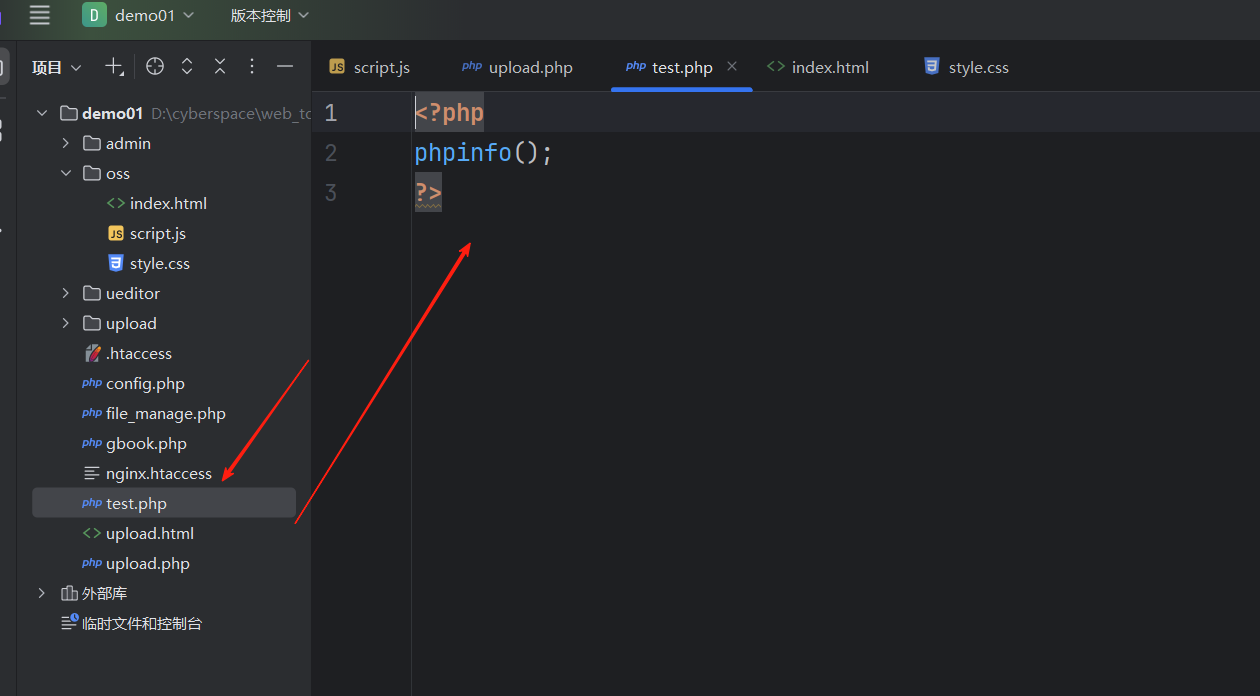Open the 版本控制 dropdown menu

270,15
